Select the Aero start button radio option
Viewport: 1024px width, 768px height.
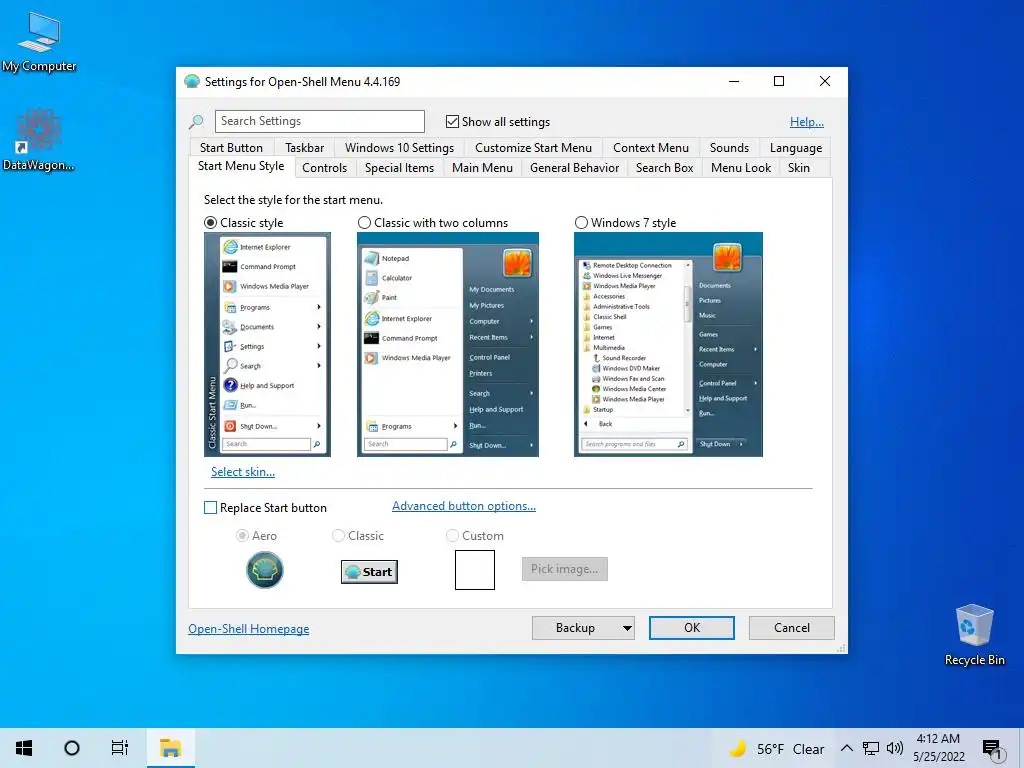pyautogui.click(x=242, y=536)
